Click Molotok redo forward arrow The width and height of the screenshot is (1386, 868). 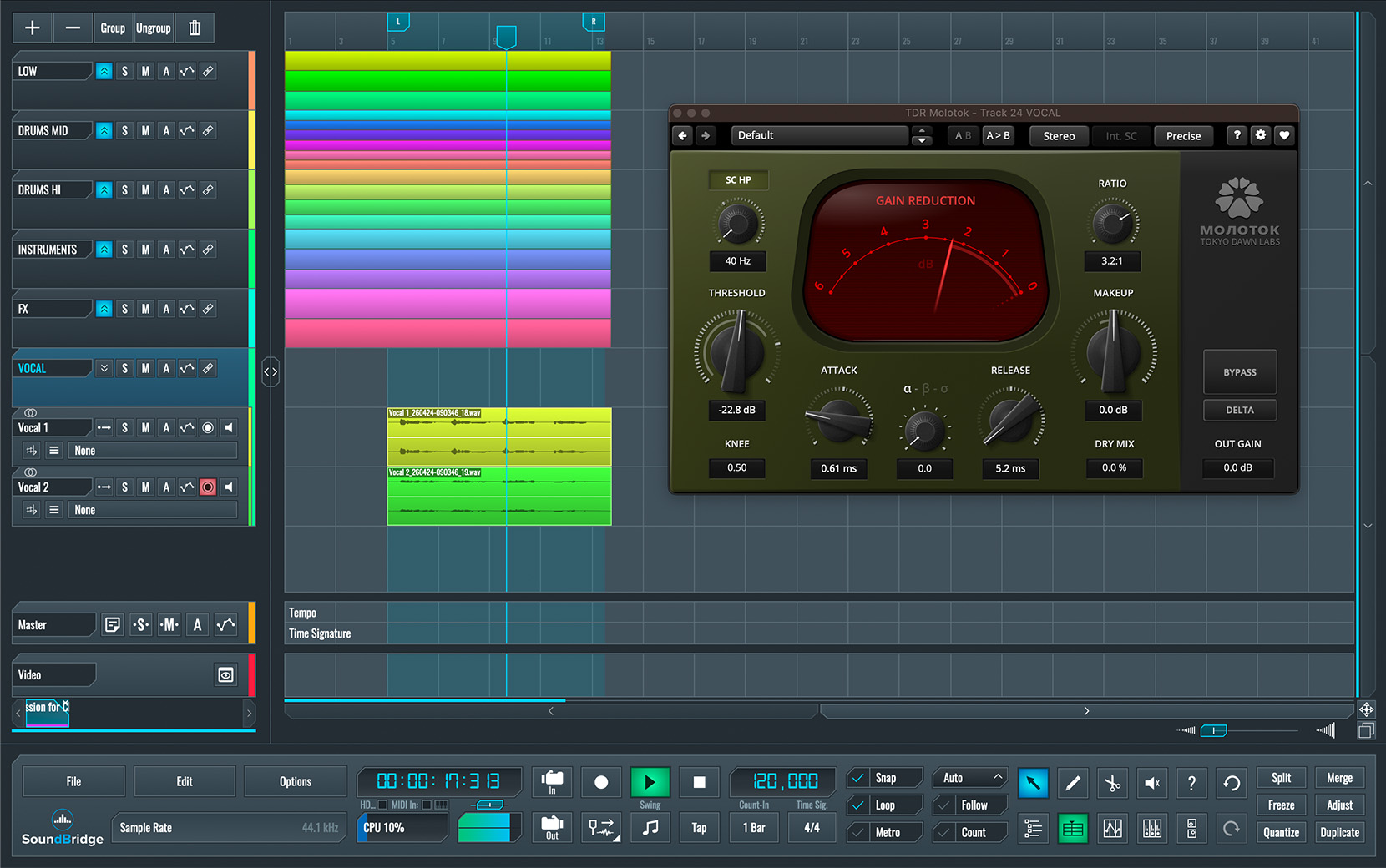click(706, 135)
